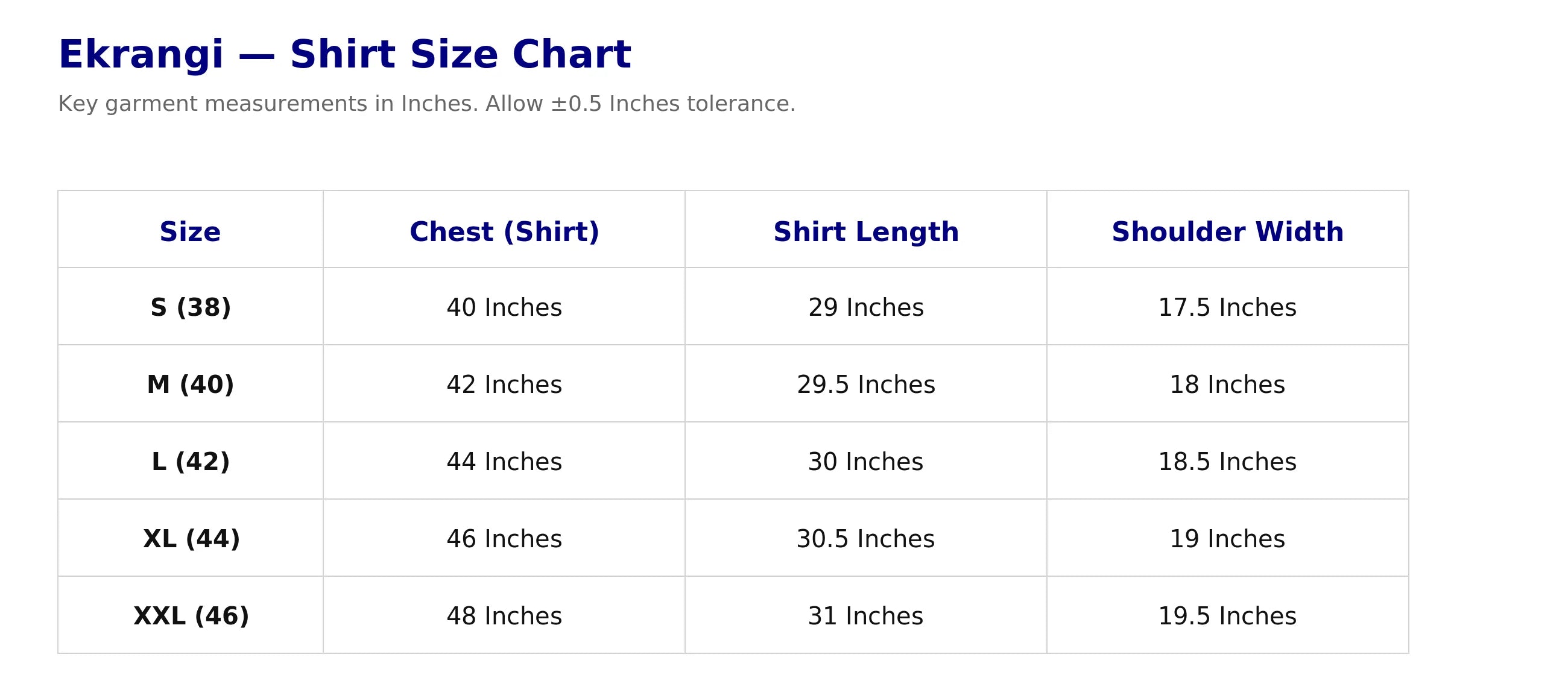Select the 44 Inches chest cell
The height and width of the screenshot is (675, 1568).
click(504, 462)
